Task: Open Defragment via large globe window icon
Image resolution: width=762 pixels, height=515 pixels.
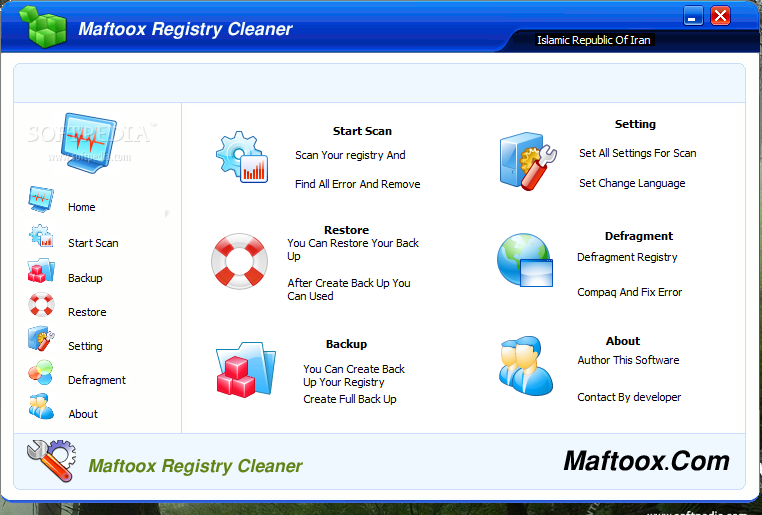Action: click(525, 260)
